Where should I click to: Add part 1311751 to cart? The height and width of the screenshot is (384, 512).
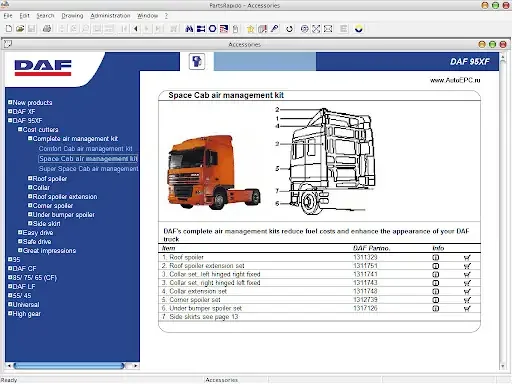tap(467, 266)
